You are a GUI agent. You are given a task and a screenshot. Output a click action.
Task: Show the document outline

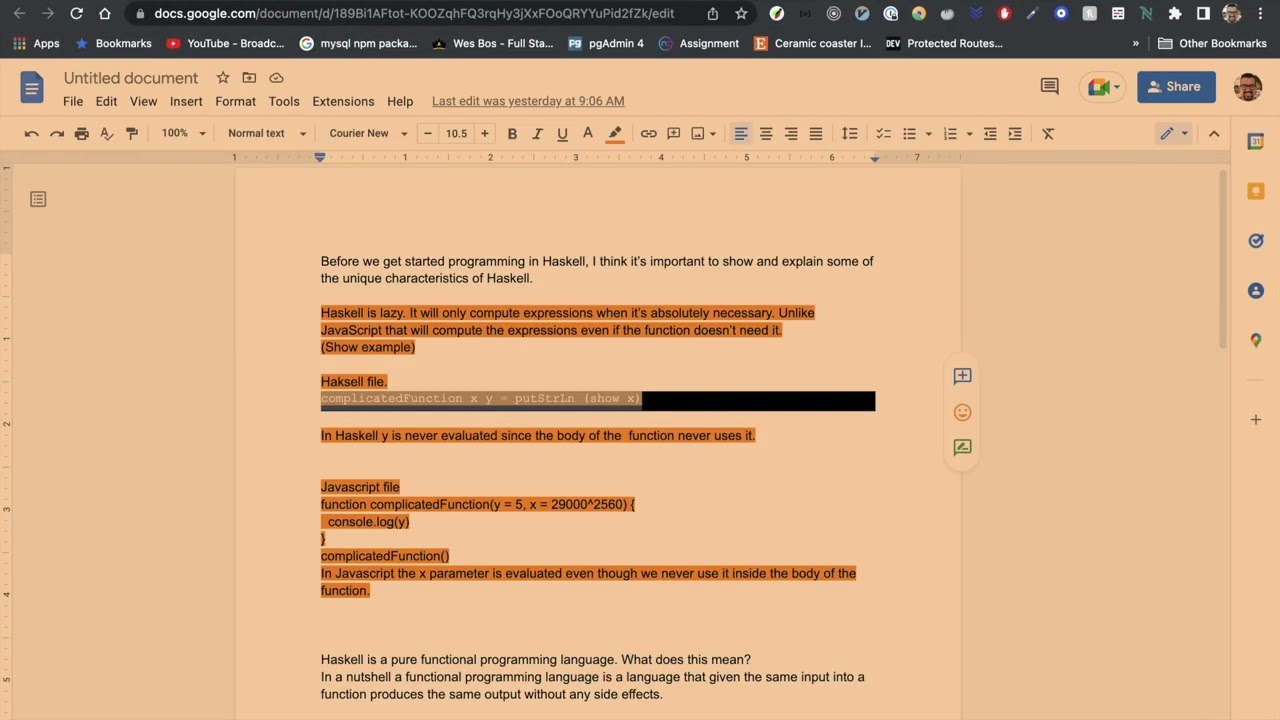tap(38, 199)
